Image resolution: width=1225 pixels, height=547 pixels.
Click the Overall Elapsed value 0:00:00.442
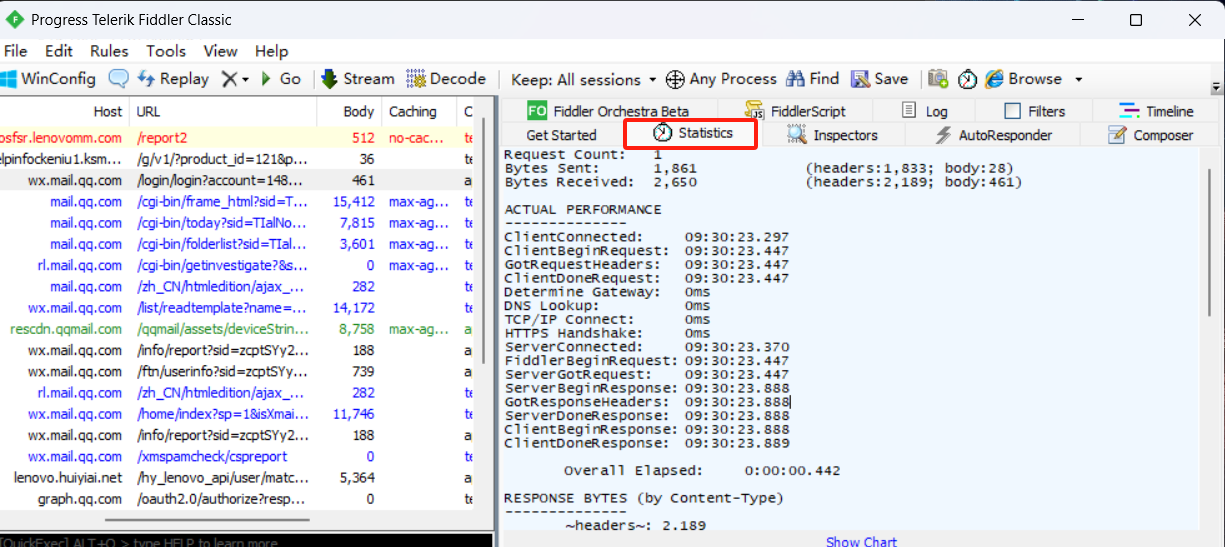[x=792, y=470]
